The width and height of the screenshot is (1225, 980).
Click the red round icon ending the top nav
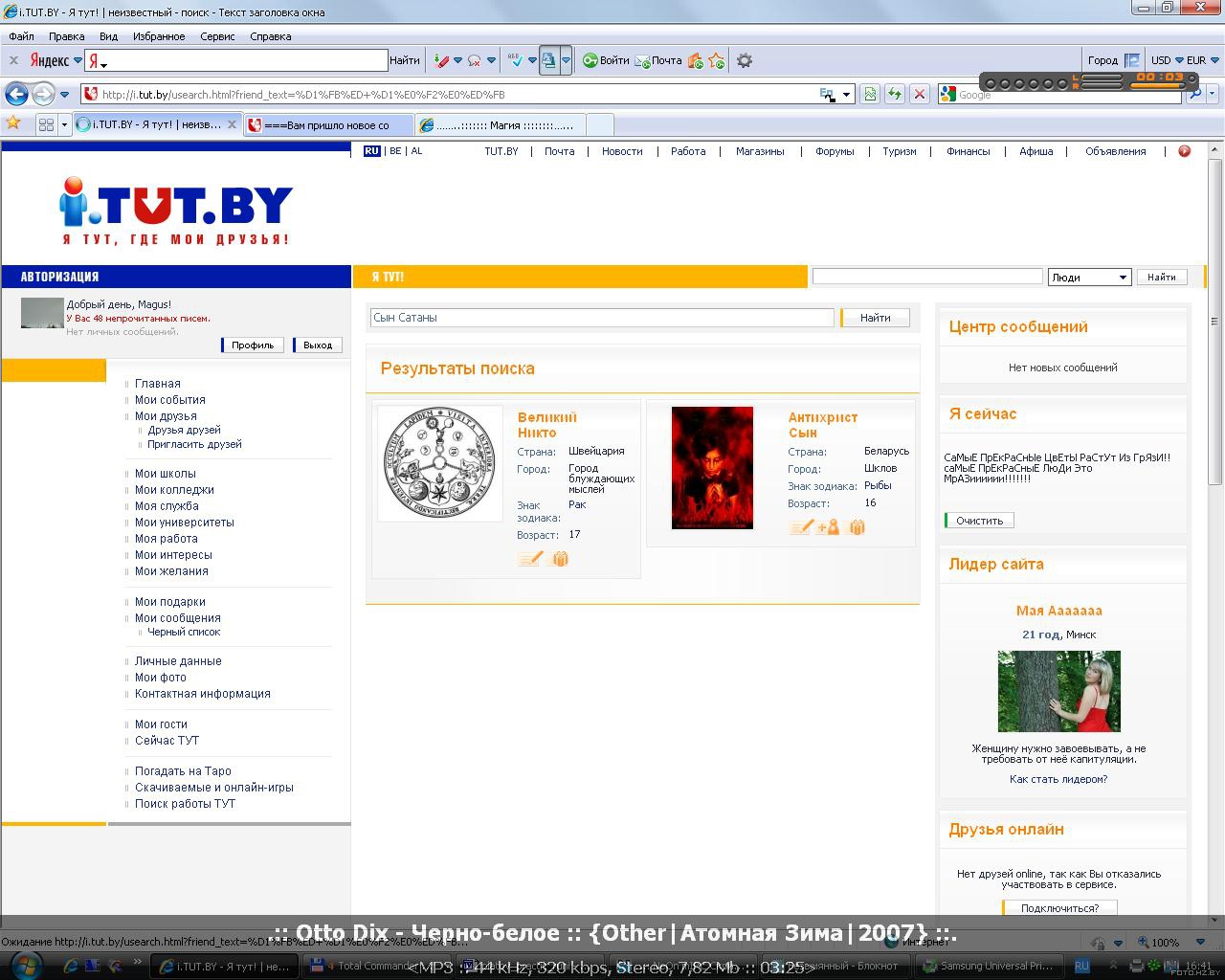tap(1185, 151)
